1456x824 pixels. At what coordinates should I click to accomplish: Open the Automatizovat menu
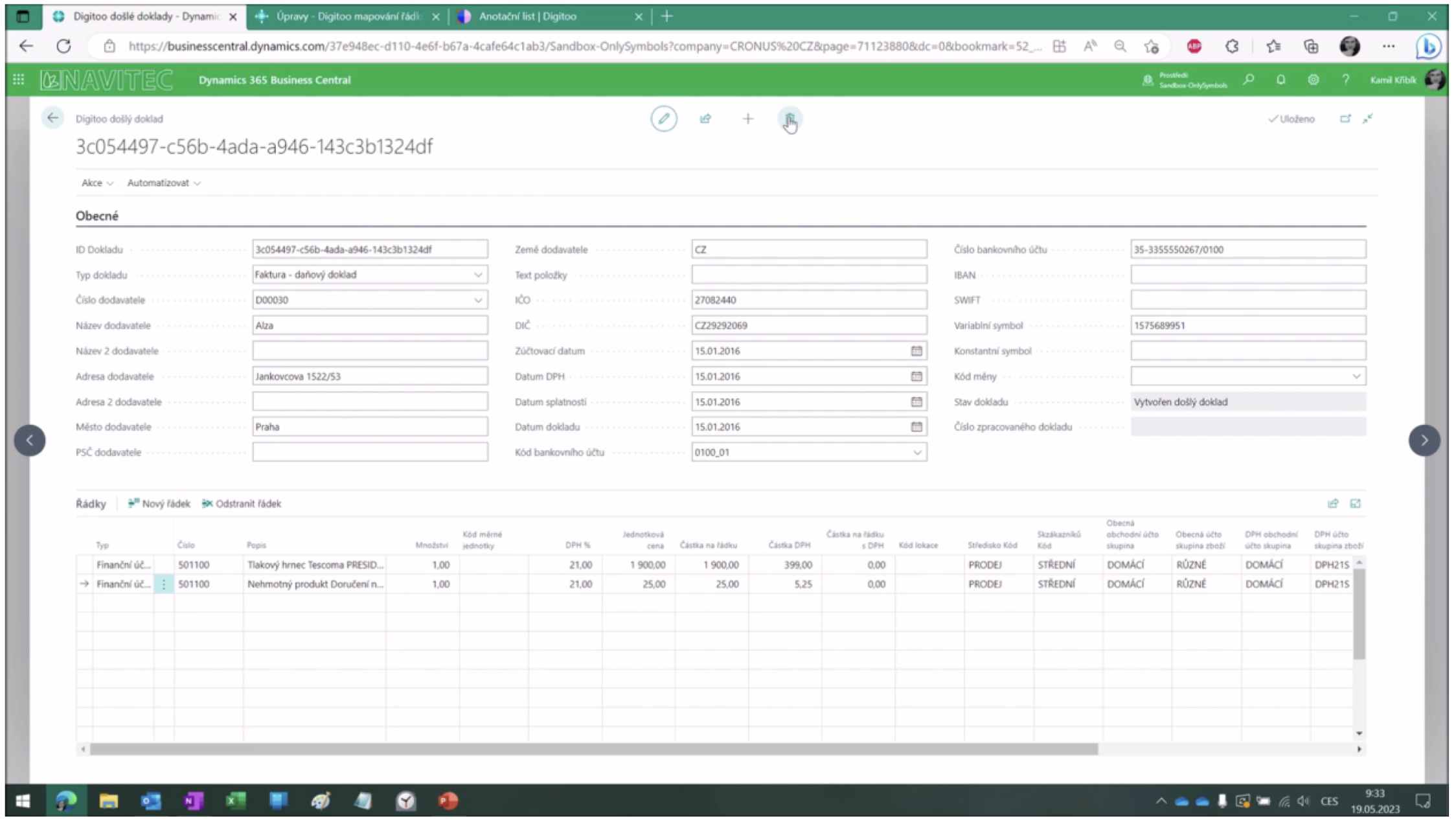coord(164,183)
